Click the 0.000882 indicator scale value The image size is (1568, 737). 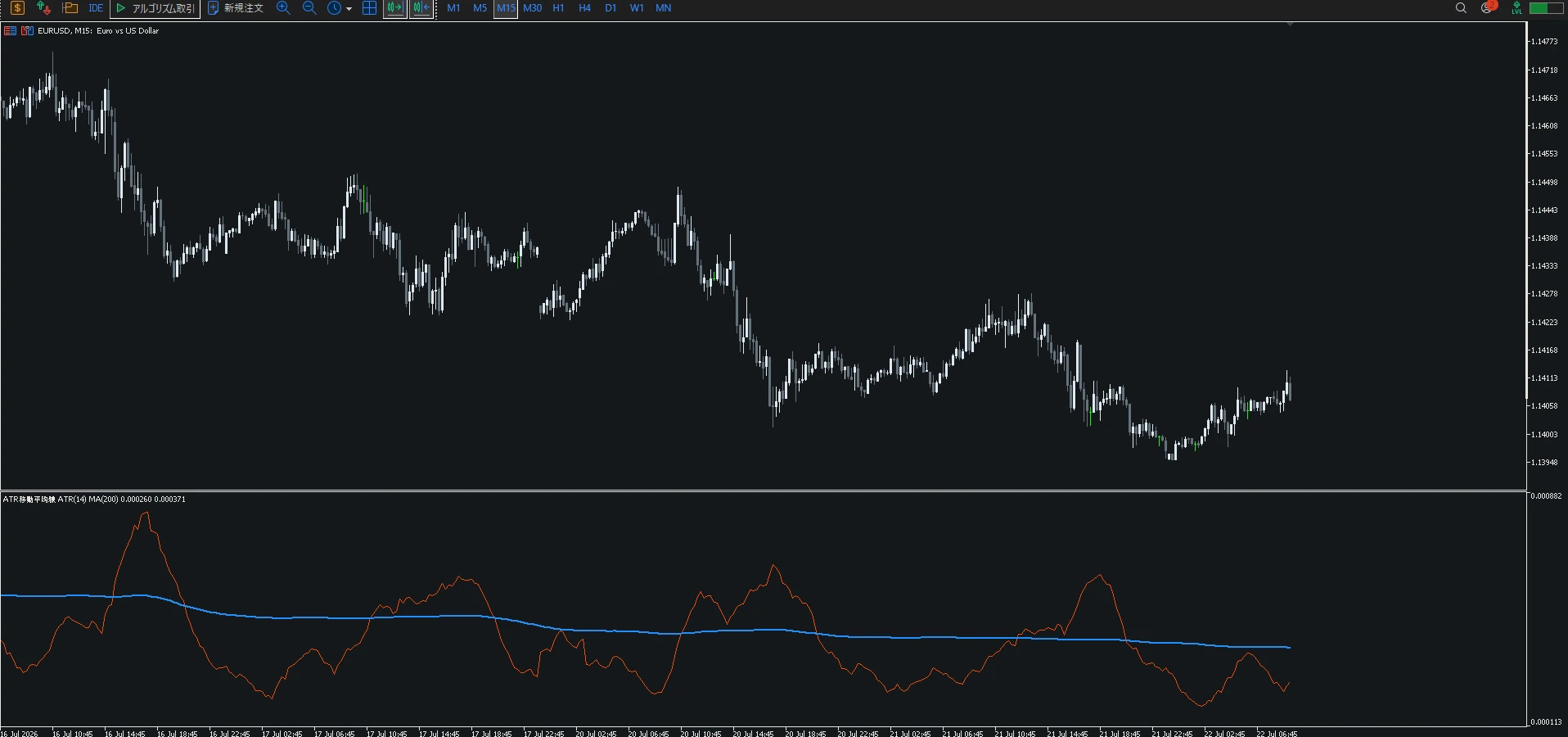tap(1547, 496)
